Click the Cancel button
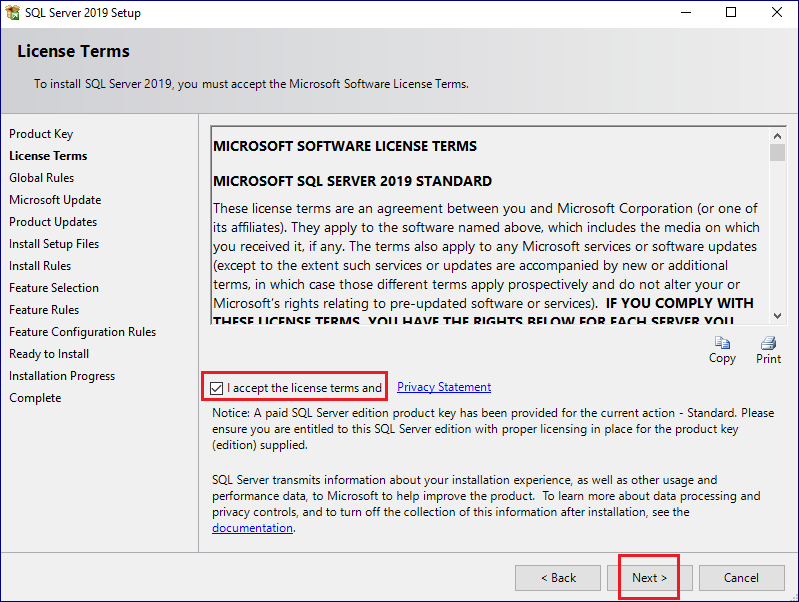 pyautogui.click(x=741, y=578)
